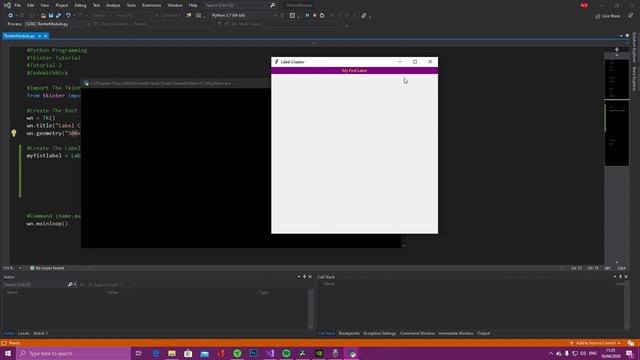
Task: Click the Navigate Backward toolbar icon
Action: [x=11, y=16]
